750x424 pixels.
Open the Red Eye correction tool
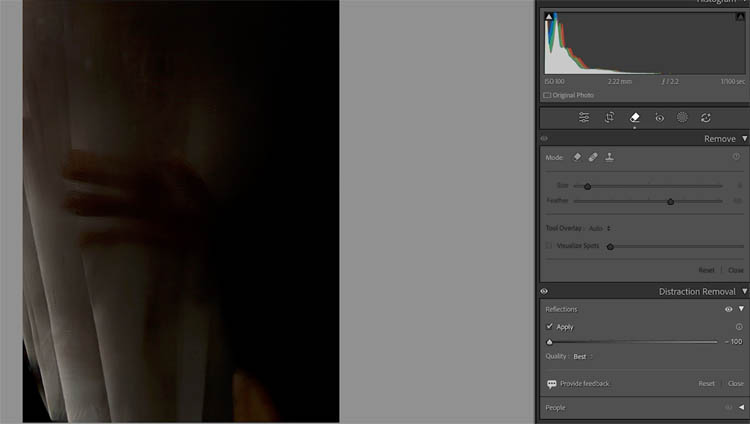(660, 118)
